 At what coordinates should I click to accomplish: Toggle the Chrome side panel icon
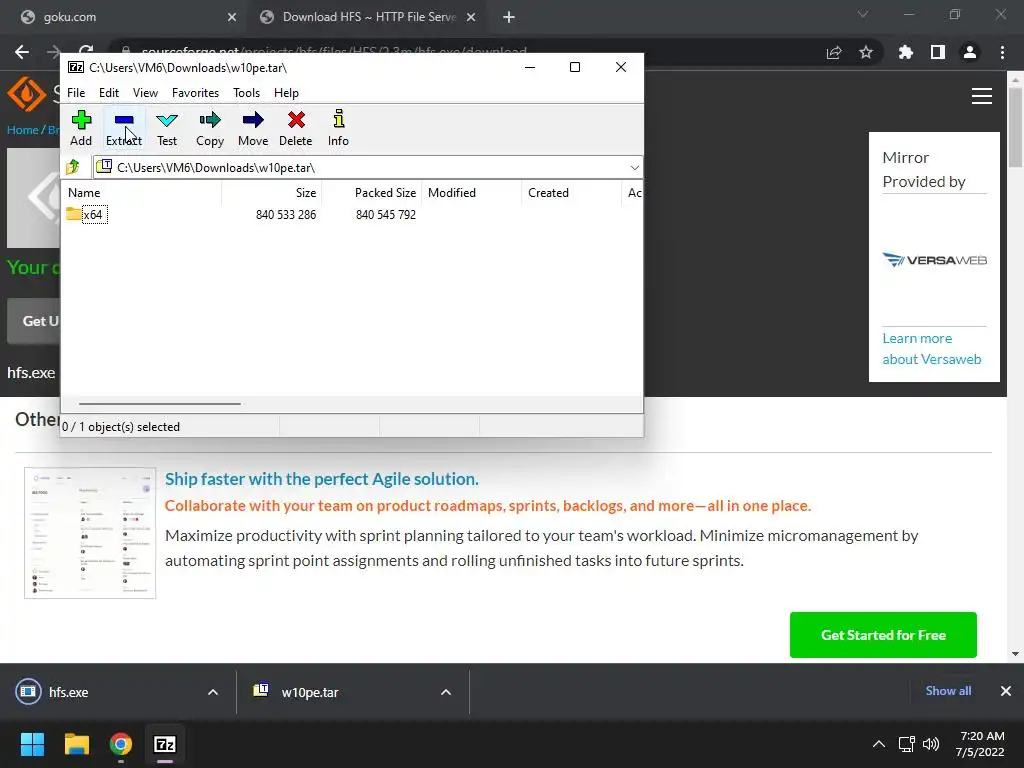(x=938, y=52)
